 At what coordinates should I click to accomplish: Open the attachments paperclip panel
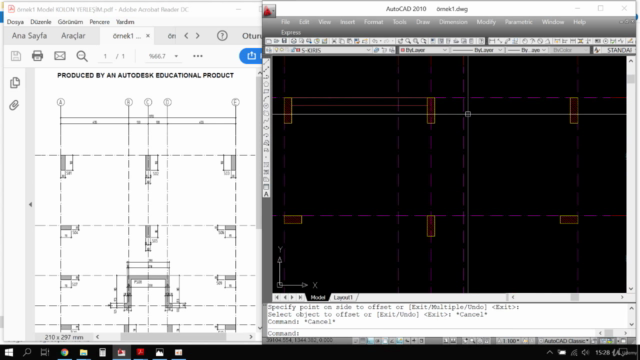pyautogui.click(x=14, y=105)
